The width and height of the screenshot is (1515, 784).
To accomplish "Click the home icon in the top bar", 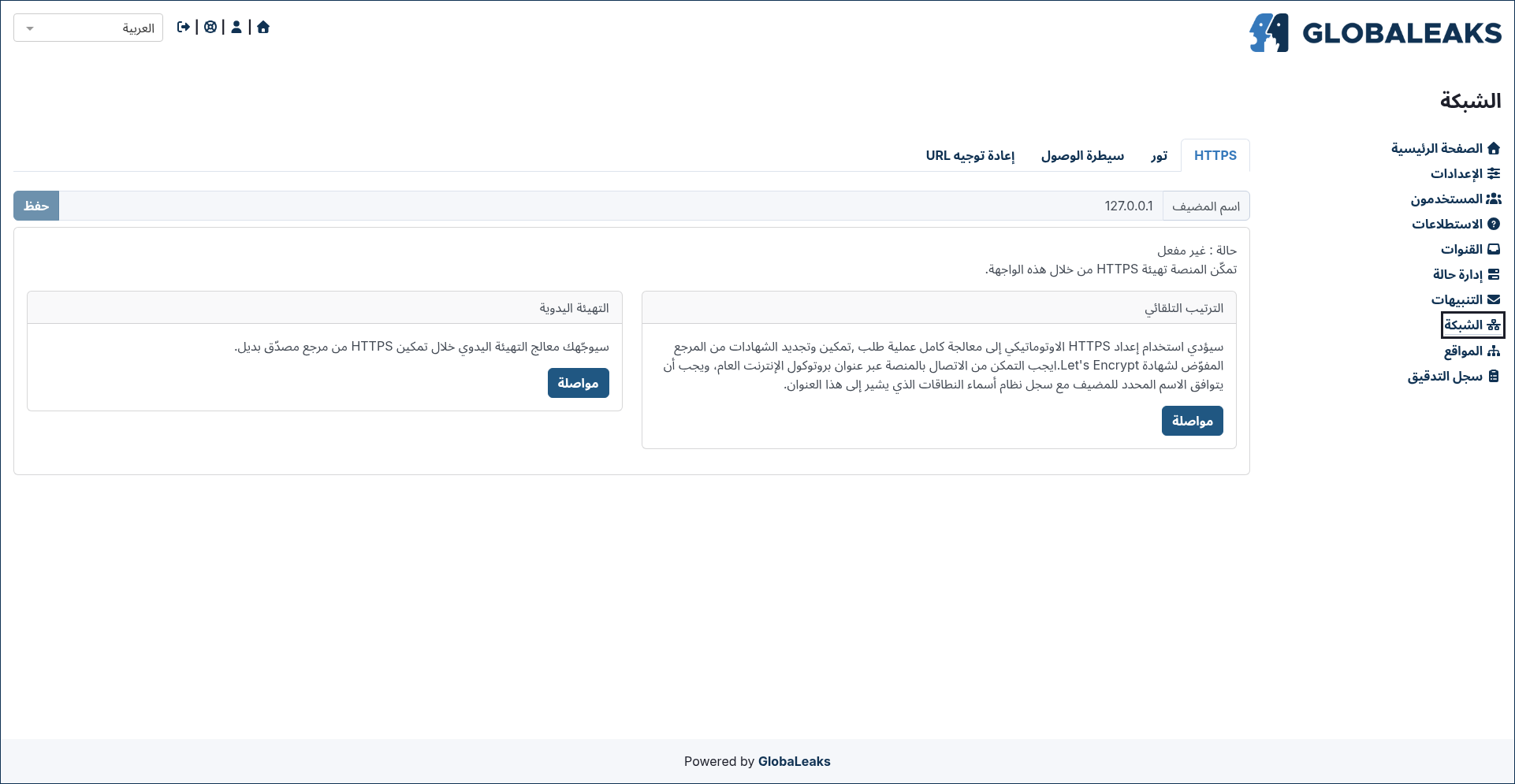I will coord(263,28).
